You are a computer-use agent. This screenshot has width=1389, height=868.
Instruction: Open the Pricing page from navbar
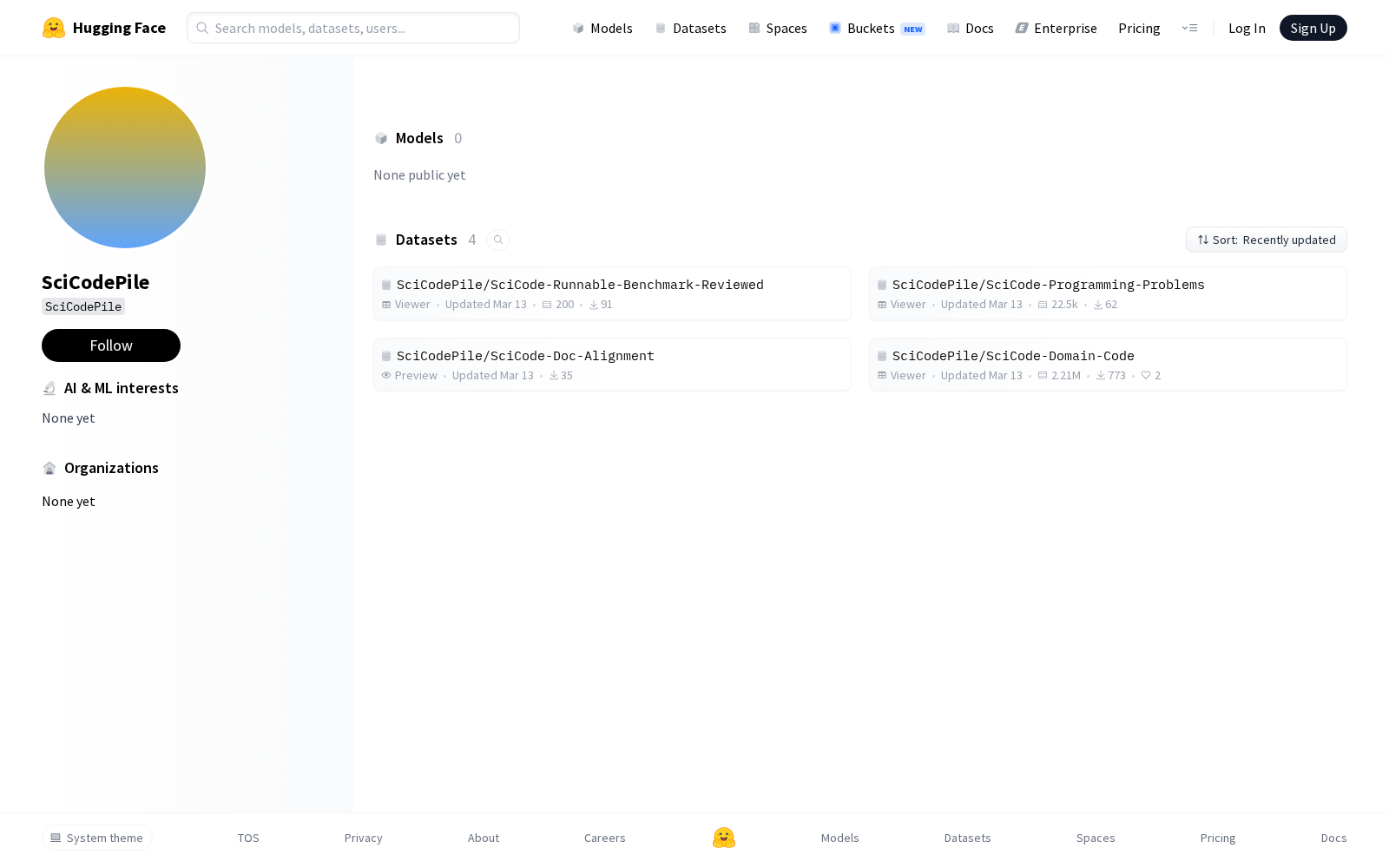point(1139,29)
